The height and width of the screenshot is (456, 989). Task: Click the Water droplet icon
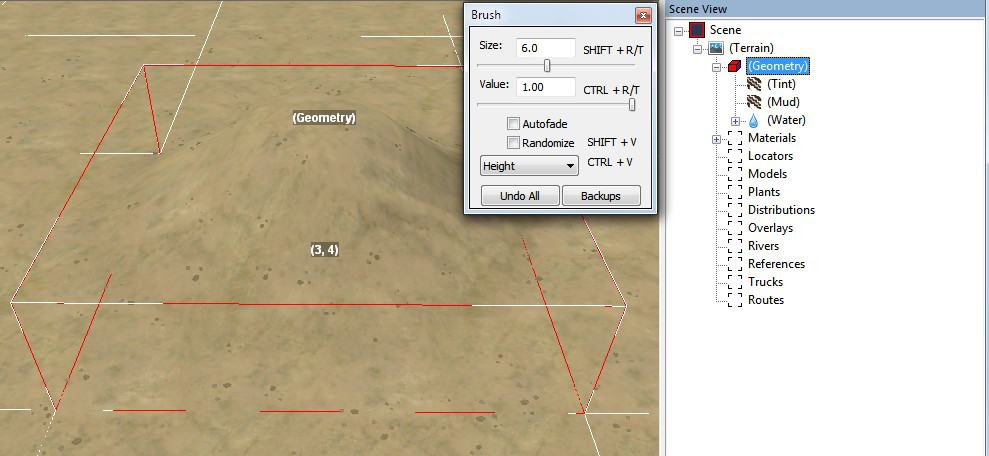(x=754, y=120)
